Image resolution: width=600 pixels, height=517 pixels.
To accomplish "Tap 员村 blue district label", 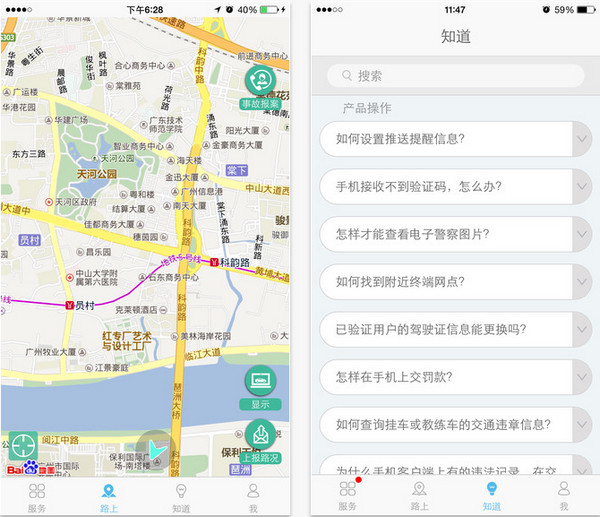I will pos(29,240).
